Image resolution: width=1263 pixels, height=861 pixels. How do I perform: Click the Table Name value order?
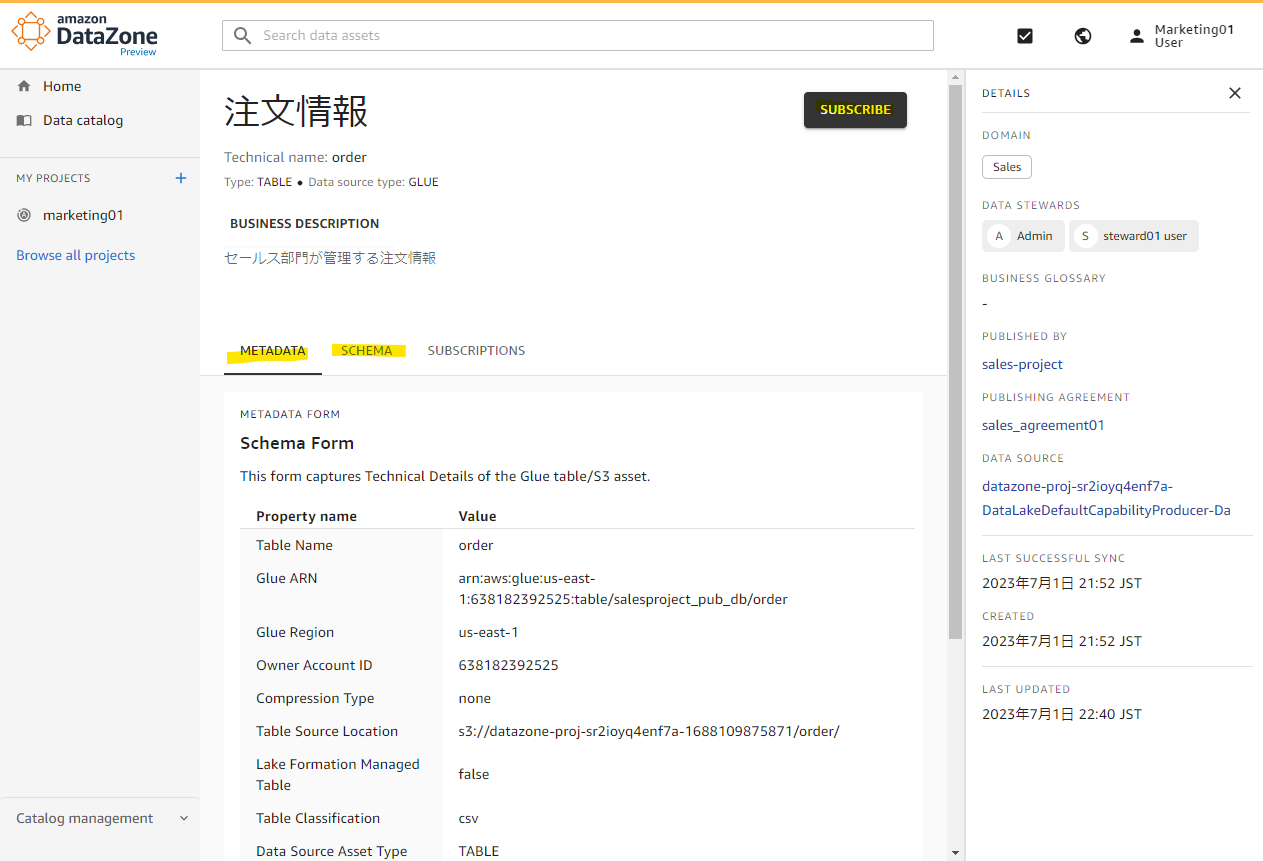(x=476, y=545)
